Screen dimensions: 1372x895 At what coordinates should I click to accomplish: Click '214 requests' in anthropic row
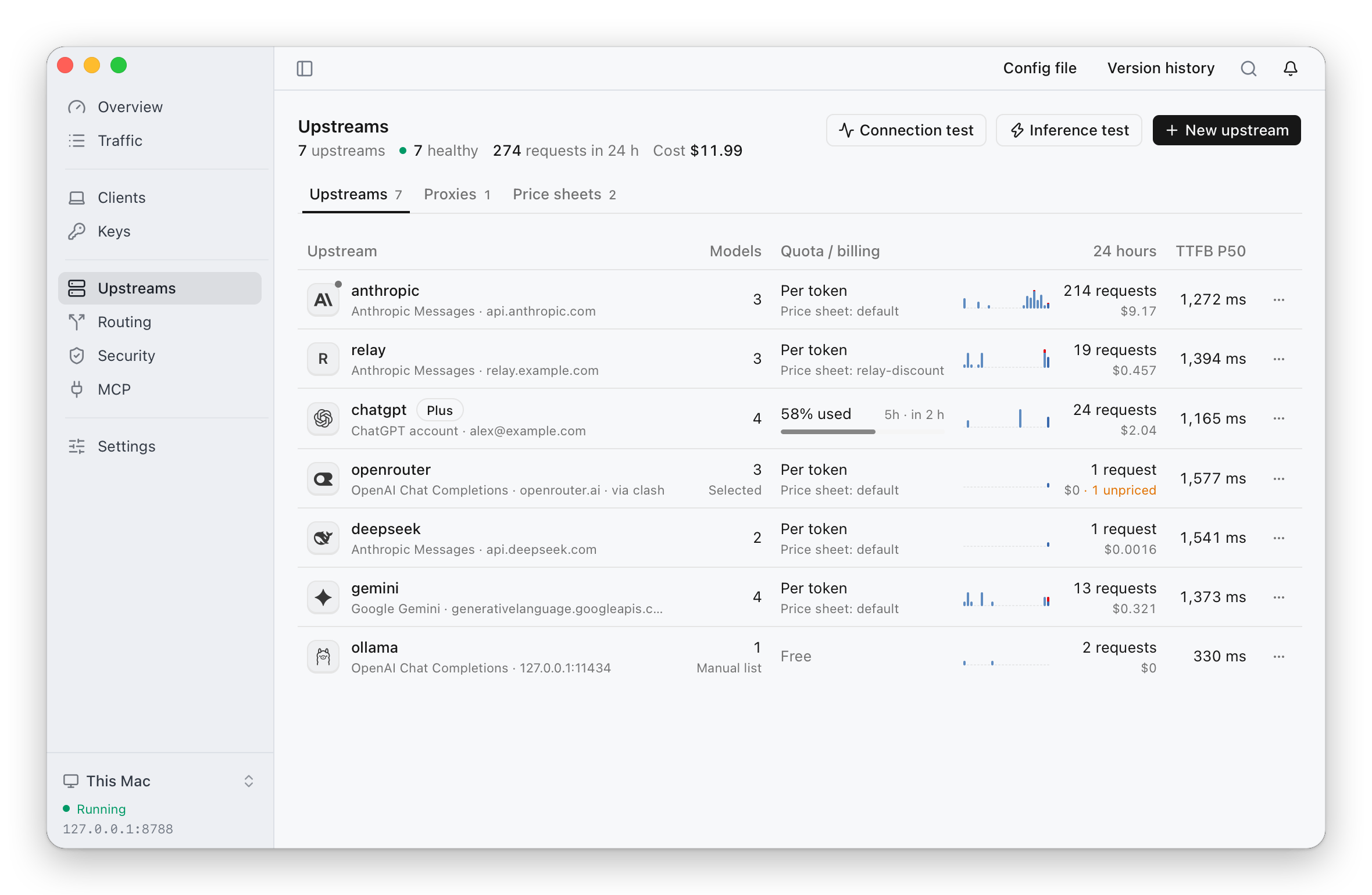(1110, 291)
